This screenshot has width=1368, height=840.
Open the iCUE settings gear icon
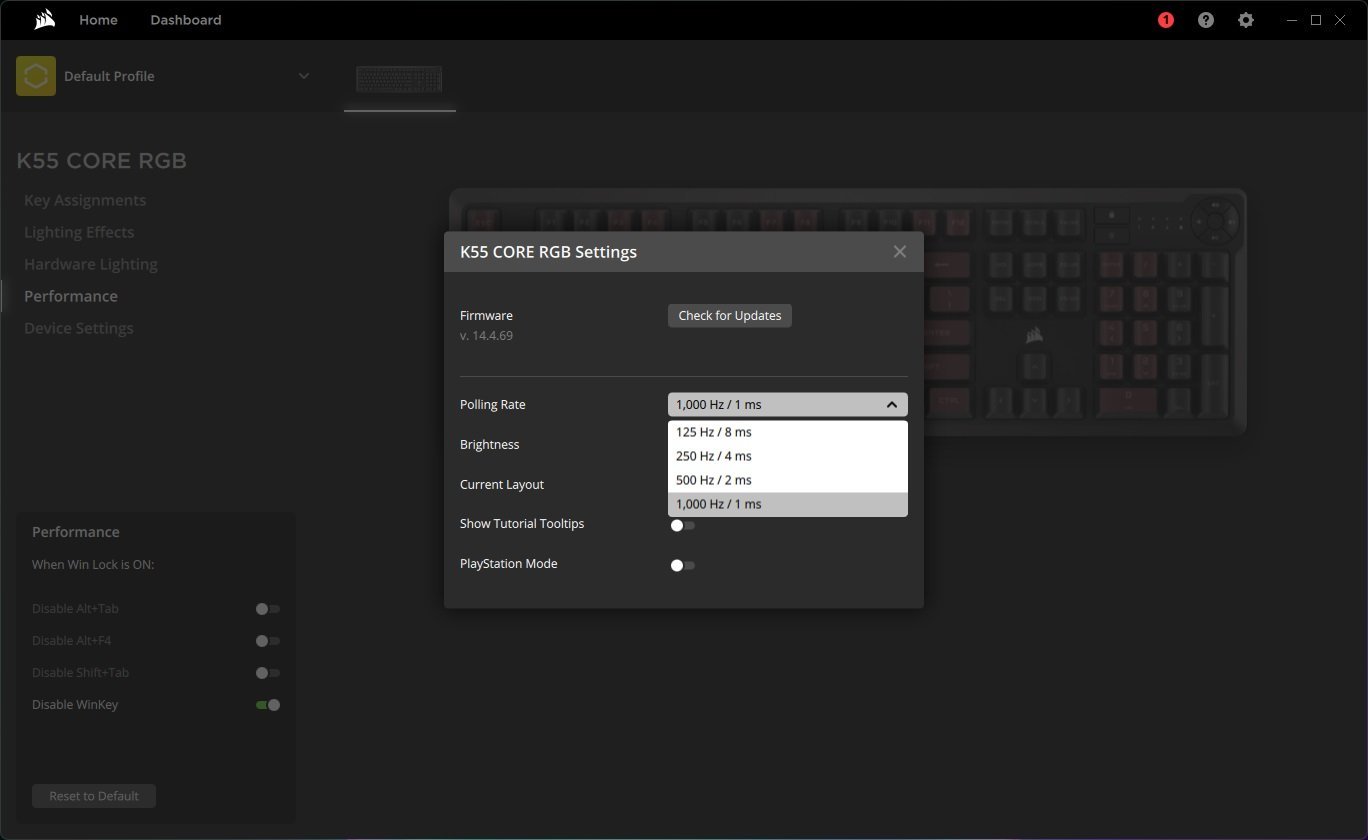click(1246, 20)
